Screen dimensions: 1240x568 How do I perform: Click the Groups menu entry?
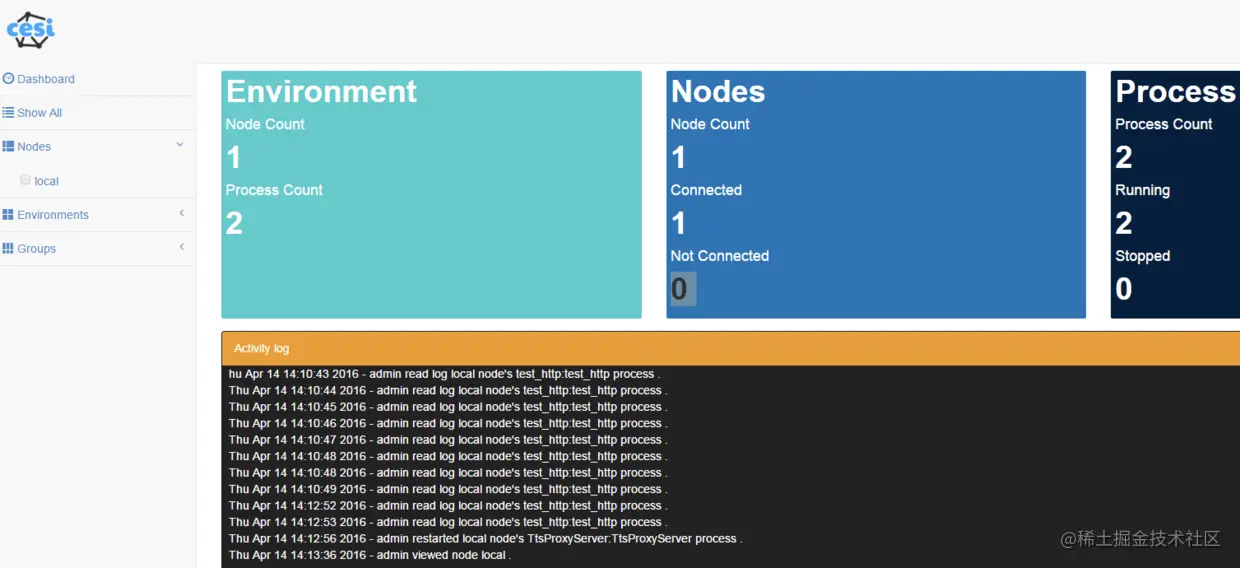(x=98, y=249)
